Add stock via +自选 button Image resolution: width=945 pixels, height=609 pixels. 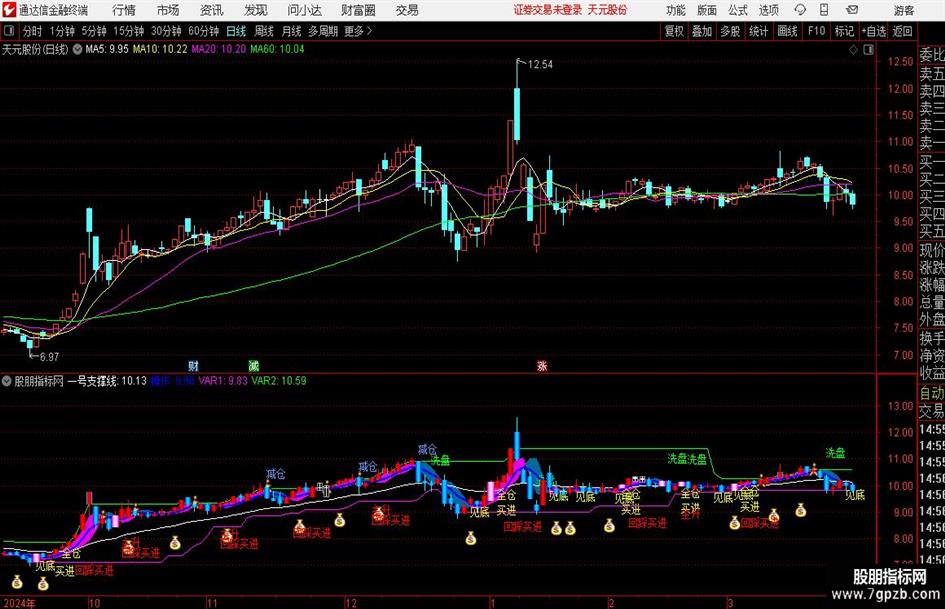click(x=874, y=31)
